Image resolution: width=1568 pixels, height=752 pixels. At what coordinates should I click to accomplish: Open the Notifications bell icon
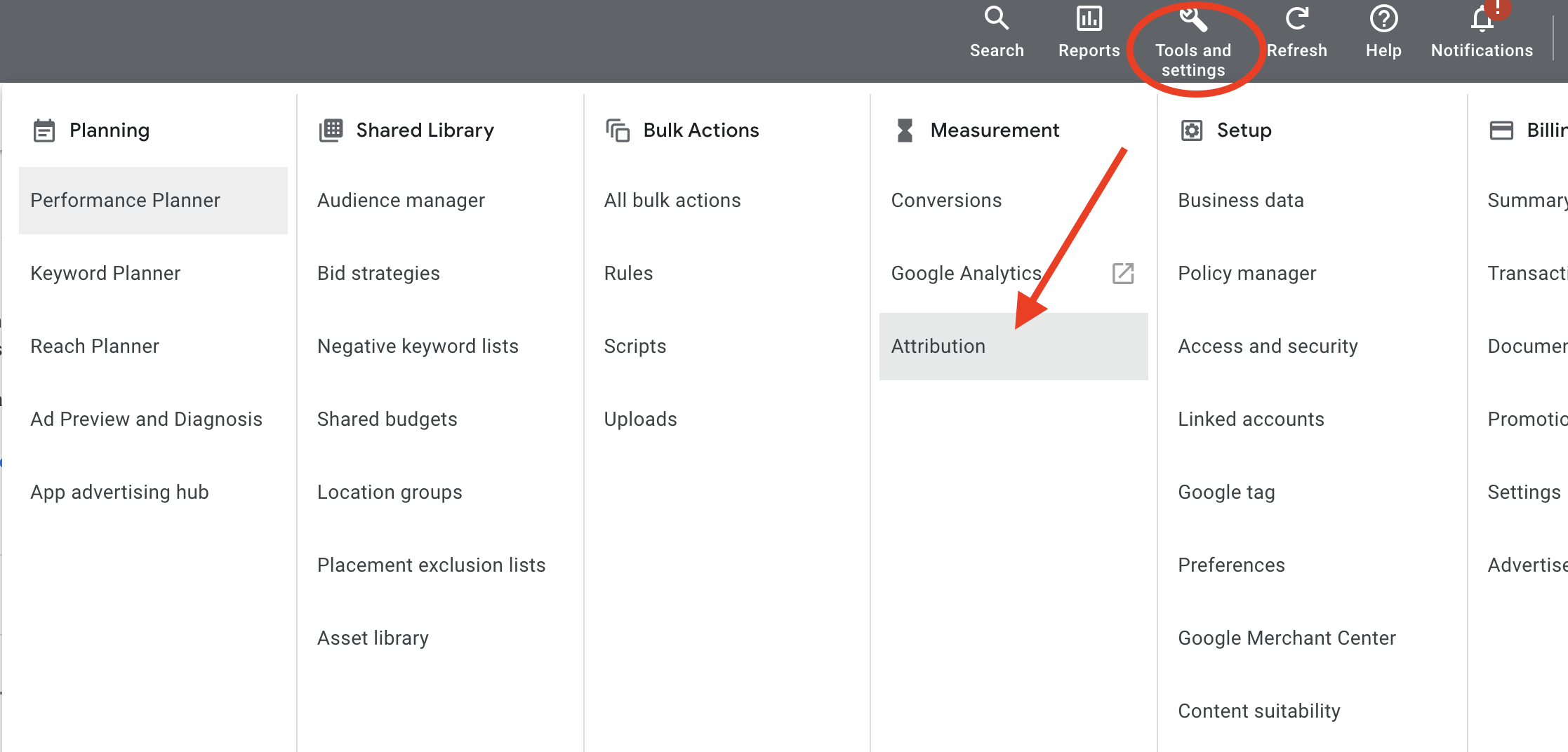coord(1482,19)
